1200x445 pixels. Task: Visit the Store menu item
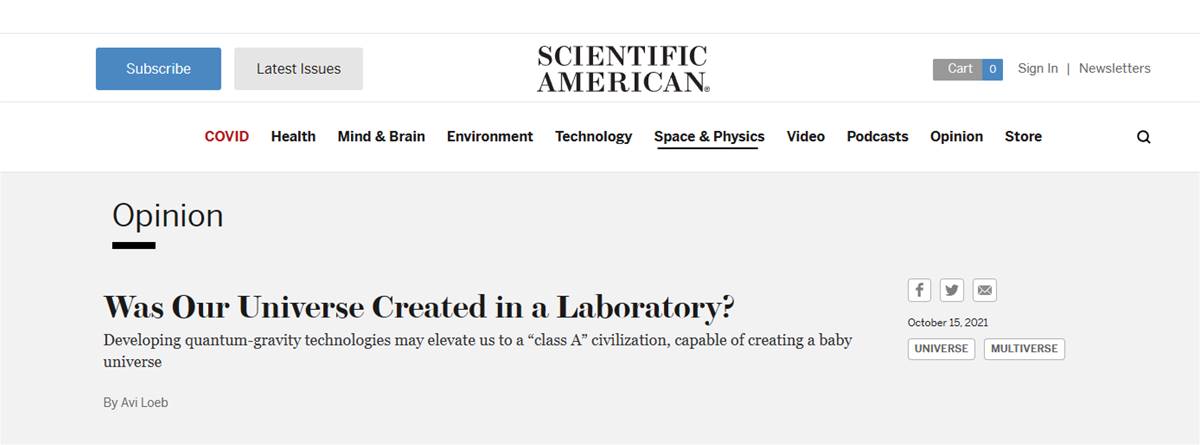click(x=1023, y=136)
